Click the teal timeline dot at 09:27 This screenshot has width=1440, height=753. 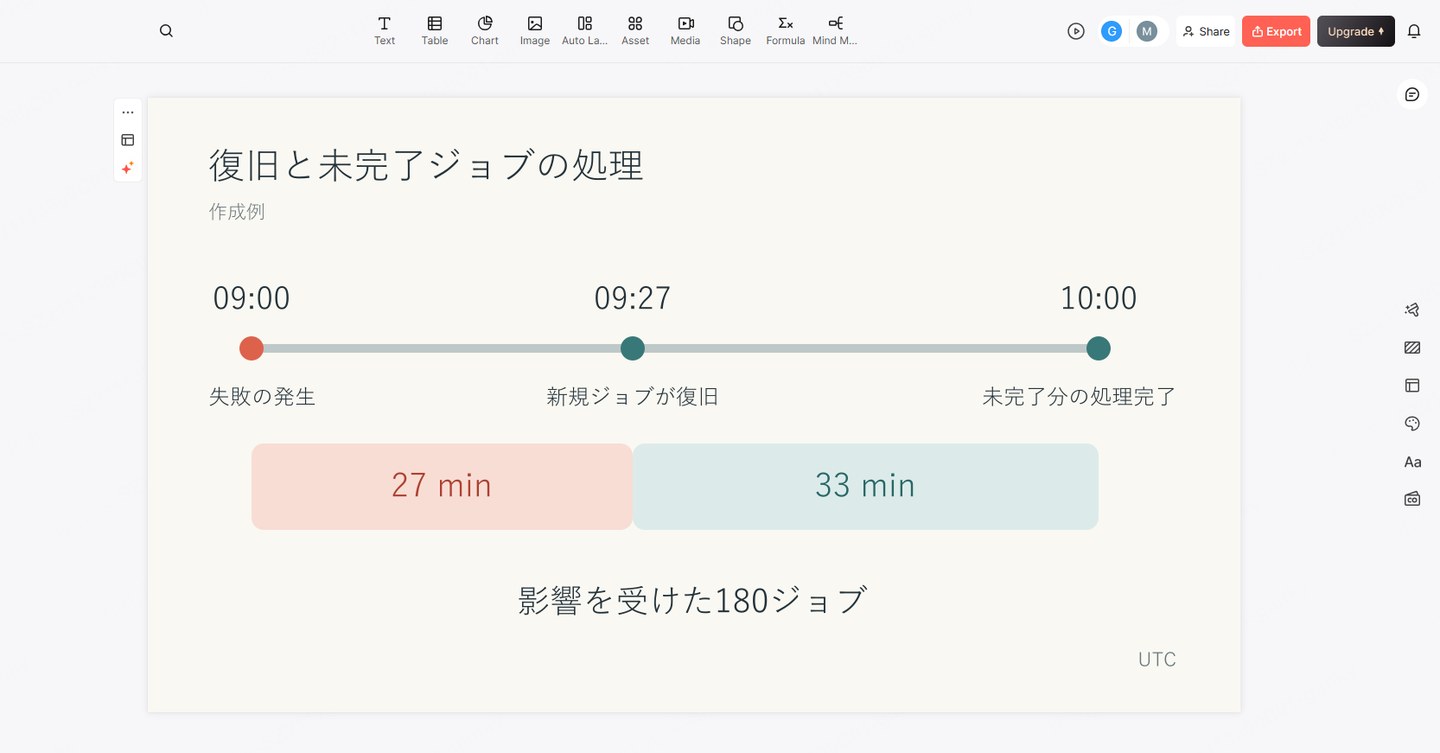tap(632, 348)
